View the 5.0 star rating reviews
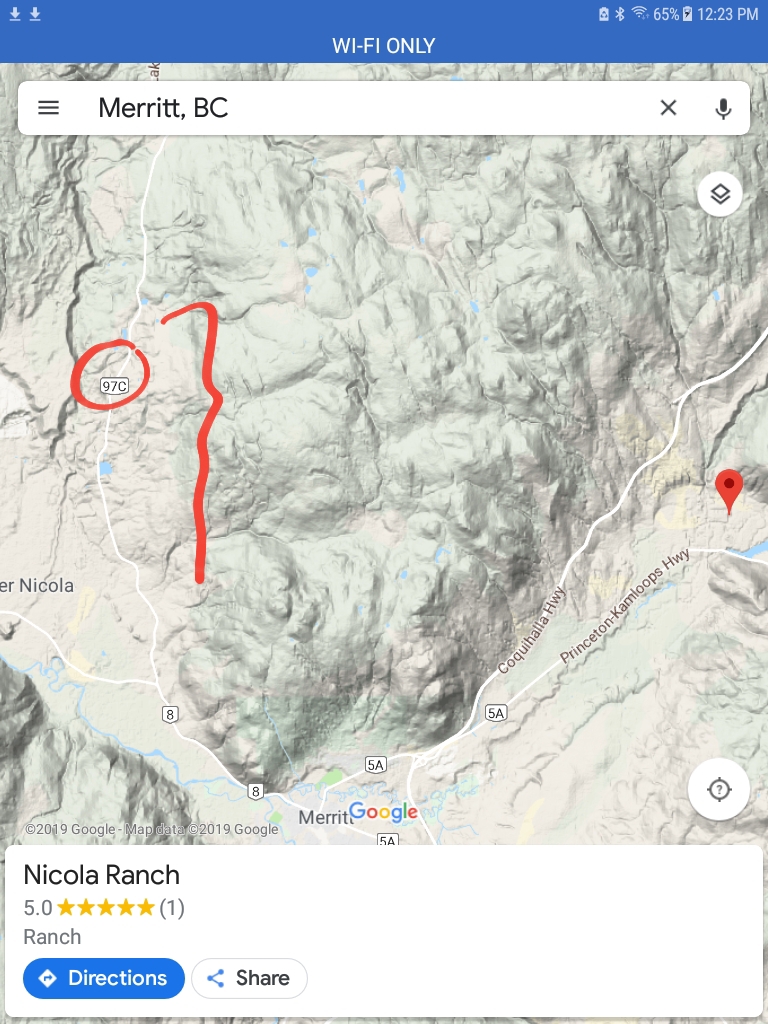 point(104,908)
